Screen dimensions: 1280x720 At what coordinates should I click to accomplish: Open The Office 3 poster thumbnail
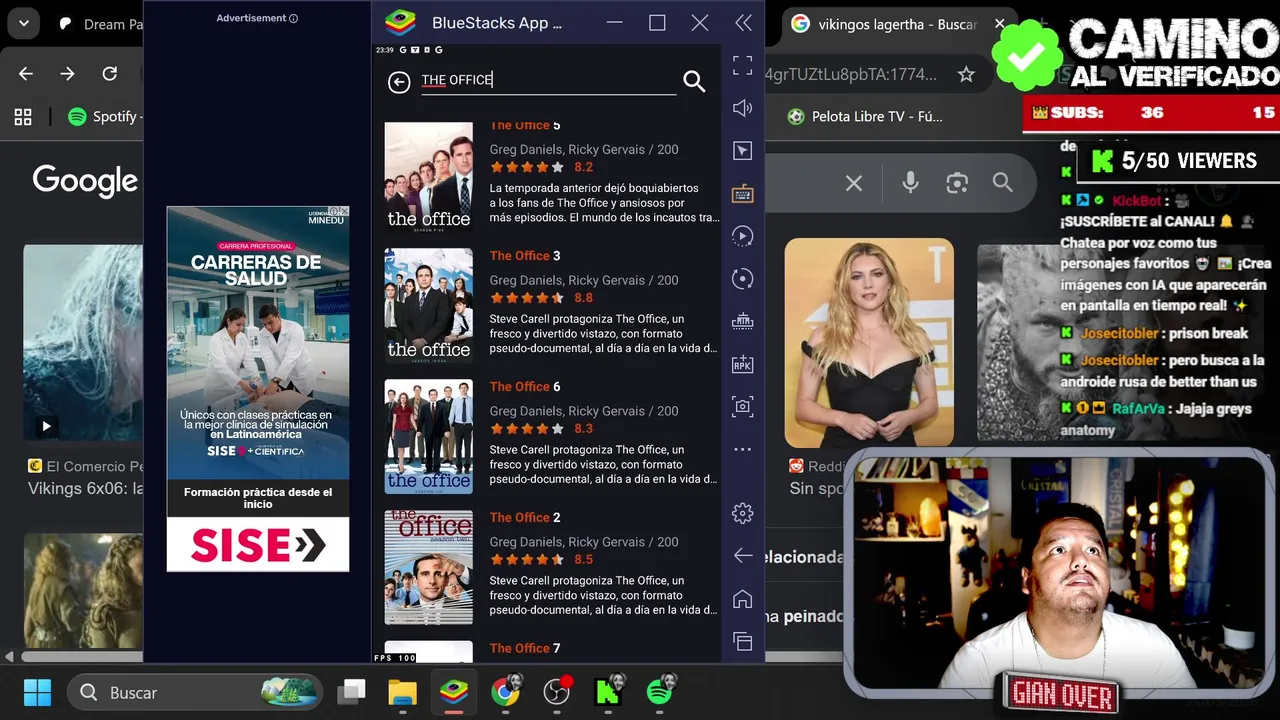[428, 305]
